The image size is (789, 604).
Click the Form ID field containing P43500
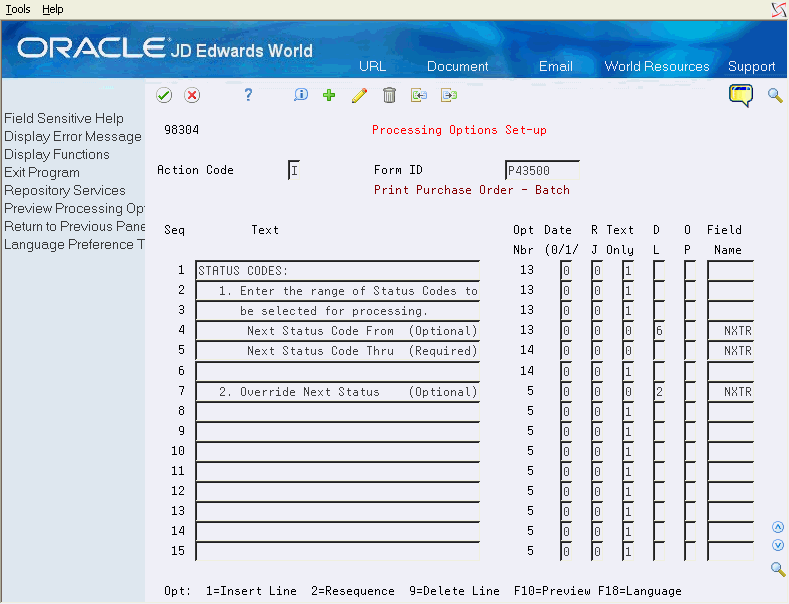[x=542, y=170]
